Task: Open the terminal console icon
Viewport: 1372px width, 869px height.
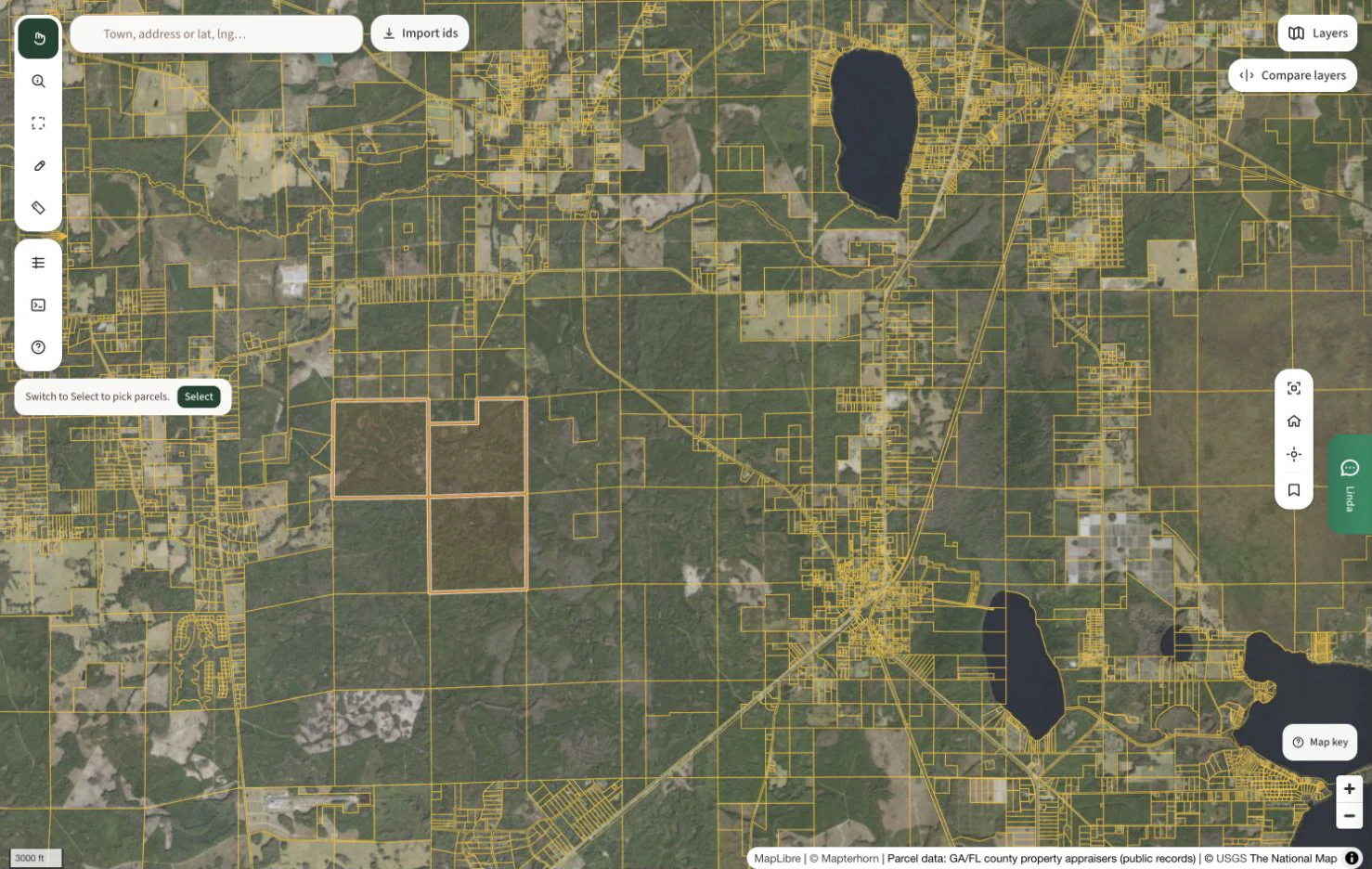Action: tap(38, 305)
